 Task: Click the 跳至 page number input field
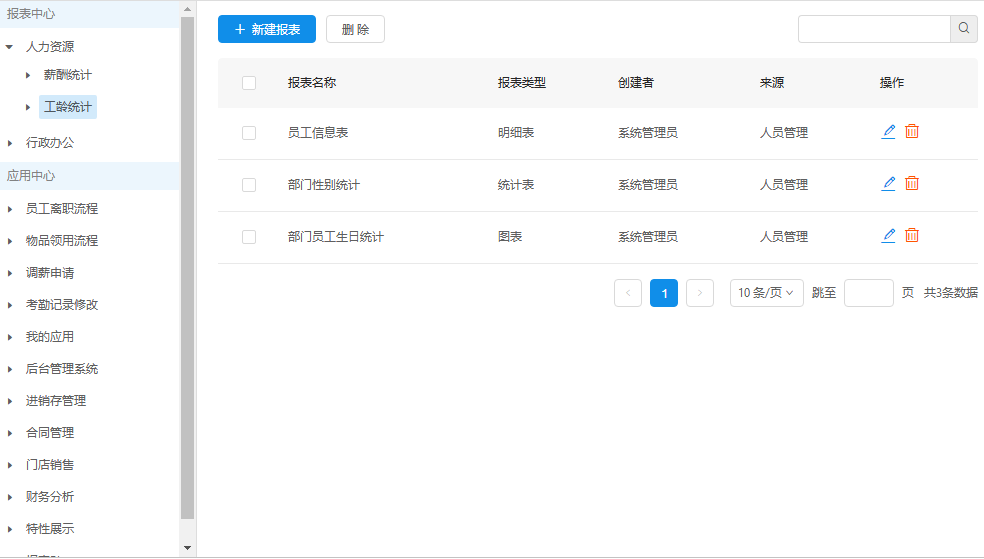868,293
